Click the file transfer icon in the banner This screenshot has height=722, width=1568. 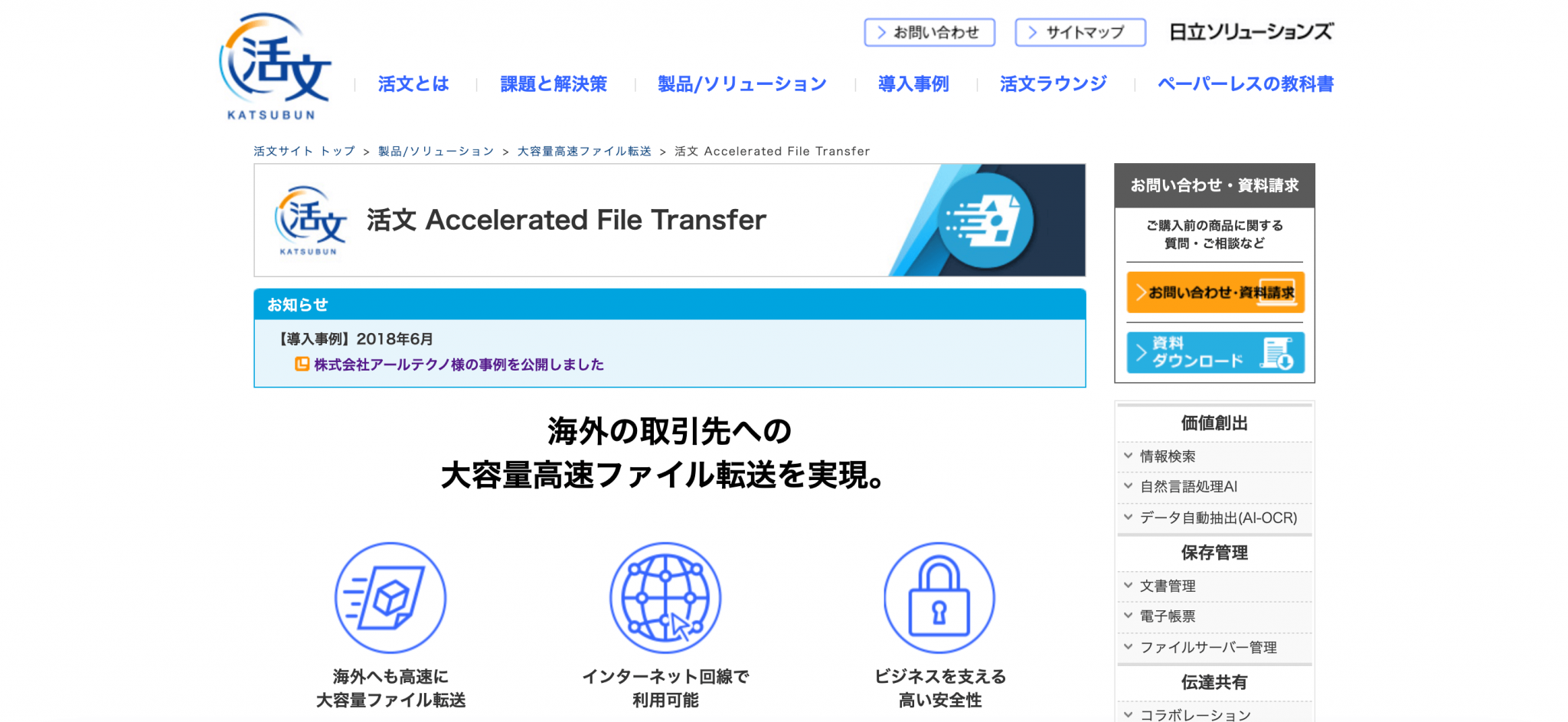tap(987, 220)
